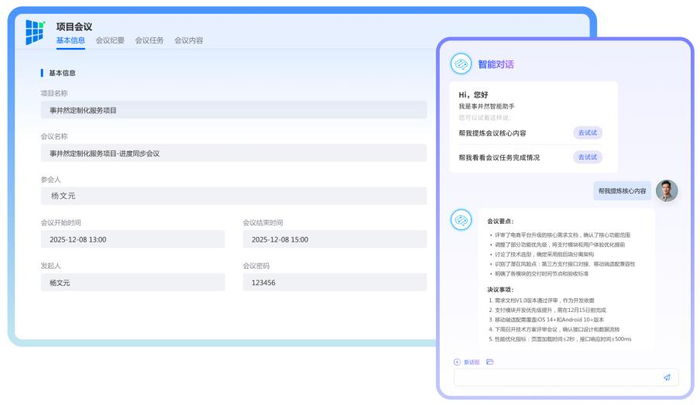700x405 pixels.
Task: Click the suggestion text 帮我提炼会议核心内容
Action: pos(492,133)
